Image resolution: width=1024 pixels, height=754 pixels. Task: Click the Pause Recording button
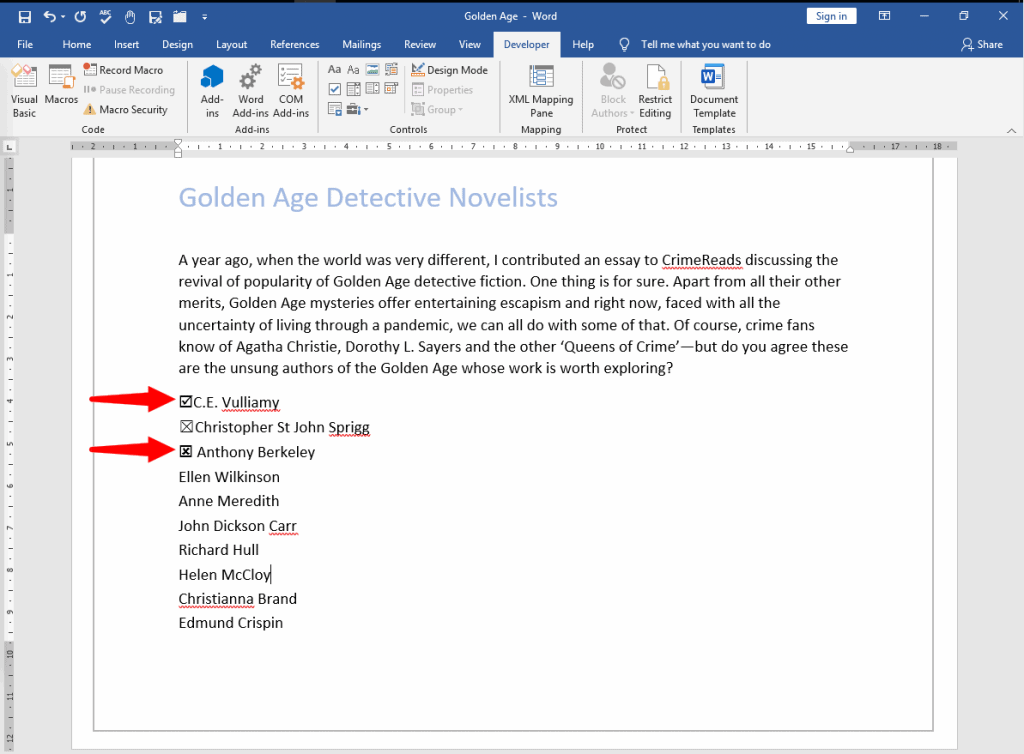point(129,90)
